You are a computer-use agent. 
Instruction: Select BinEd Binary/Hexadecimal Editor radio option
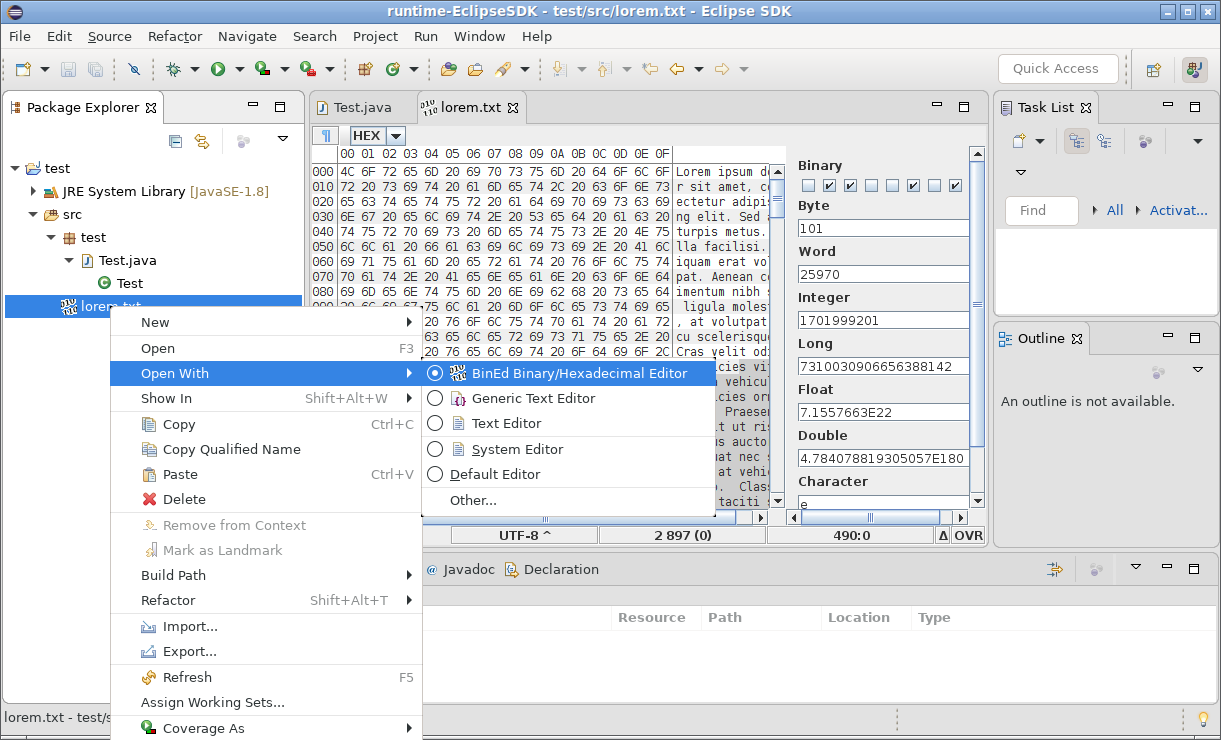pyautogui.click(x=435, y=373)
